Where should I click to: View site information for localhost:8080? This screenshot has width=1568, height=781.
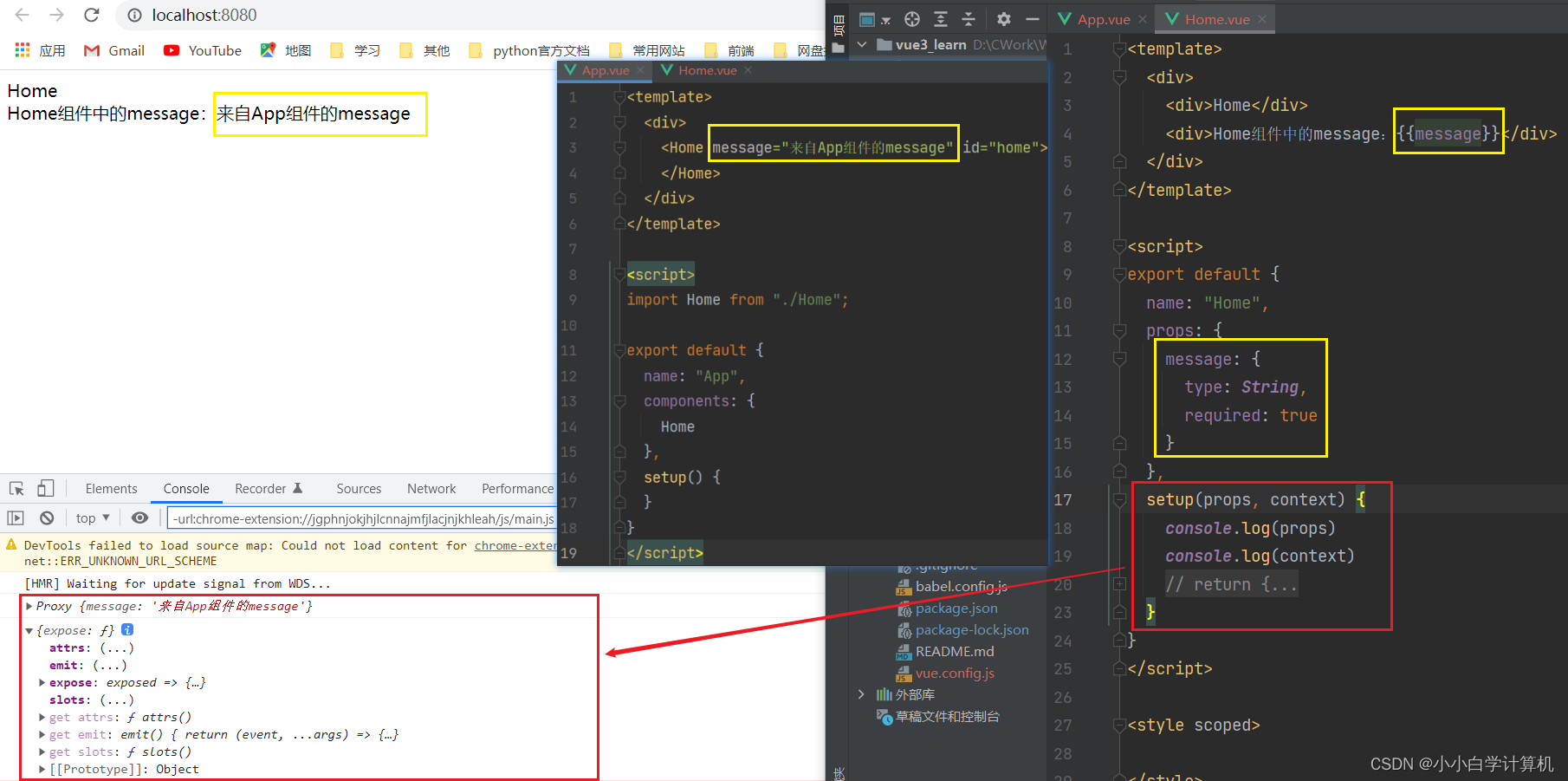[x=134, y=15]
